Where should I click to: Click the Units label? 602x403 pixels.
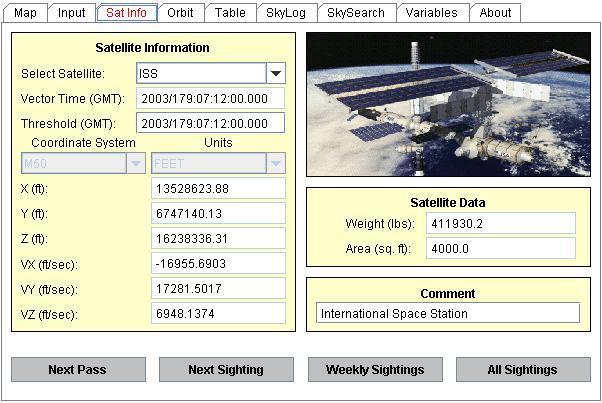pyautogui.click(x=218, y=143)
